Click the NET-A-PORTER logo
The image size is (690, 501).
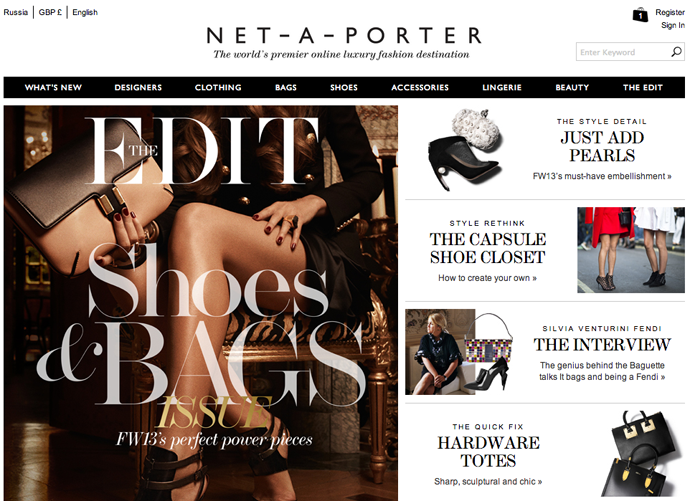(x=344, y=36)
